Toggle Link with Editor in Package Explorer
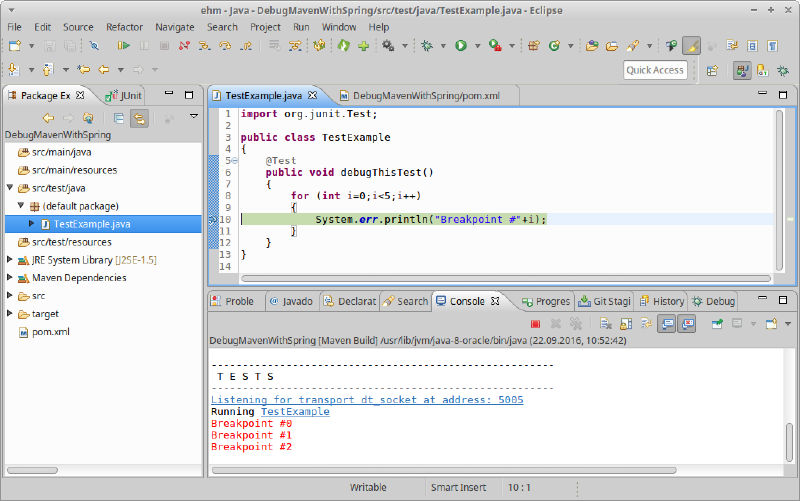This screenshot has width=800, height=501. (139, 118)
